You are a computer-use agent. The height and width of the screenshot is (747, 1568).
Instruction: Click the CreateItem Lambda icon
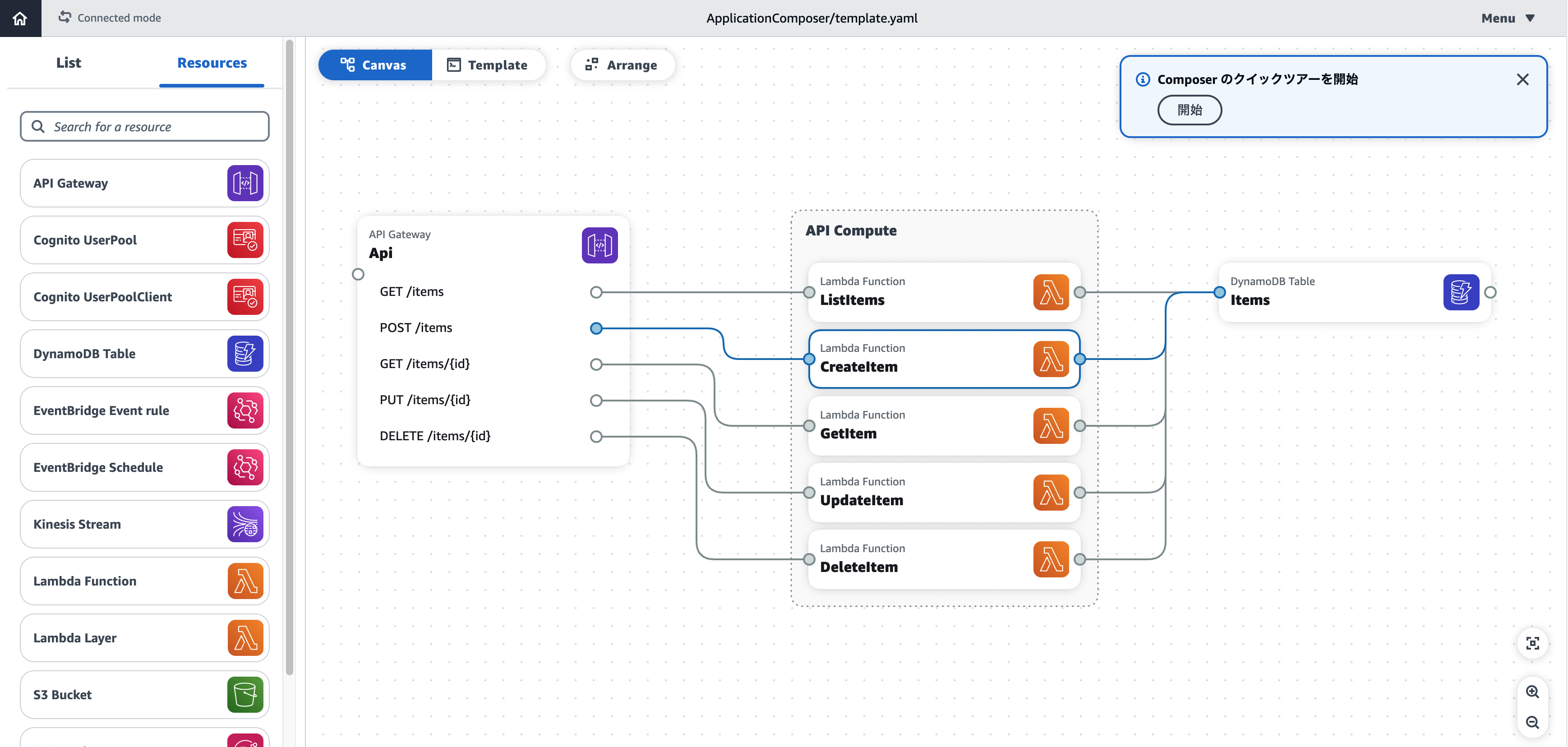coord(1051,359)
